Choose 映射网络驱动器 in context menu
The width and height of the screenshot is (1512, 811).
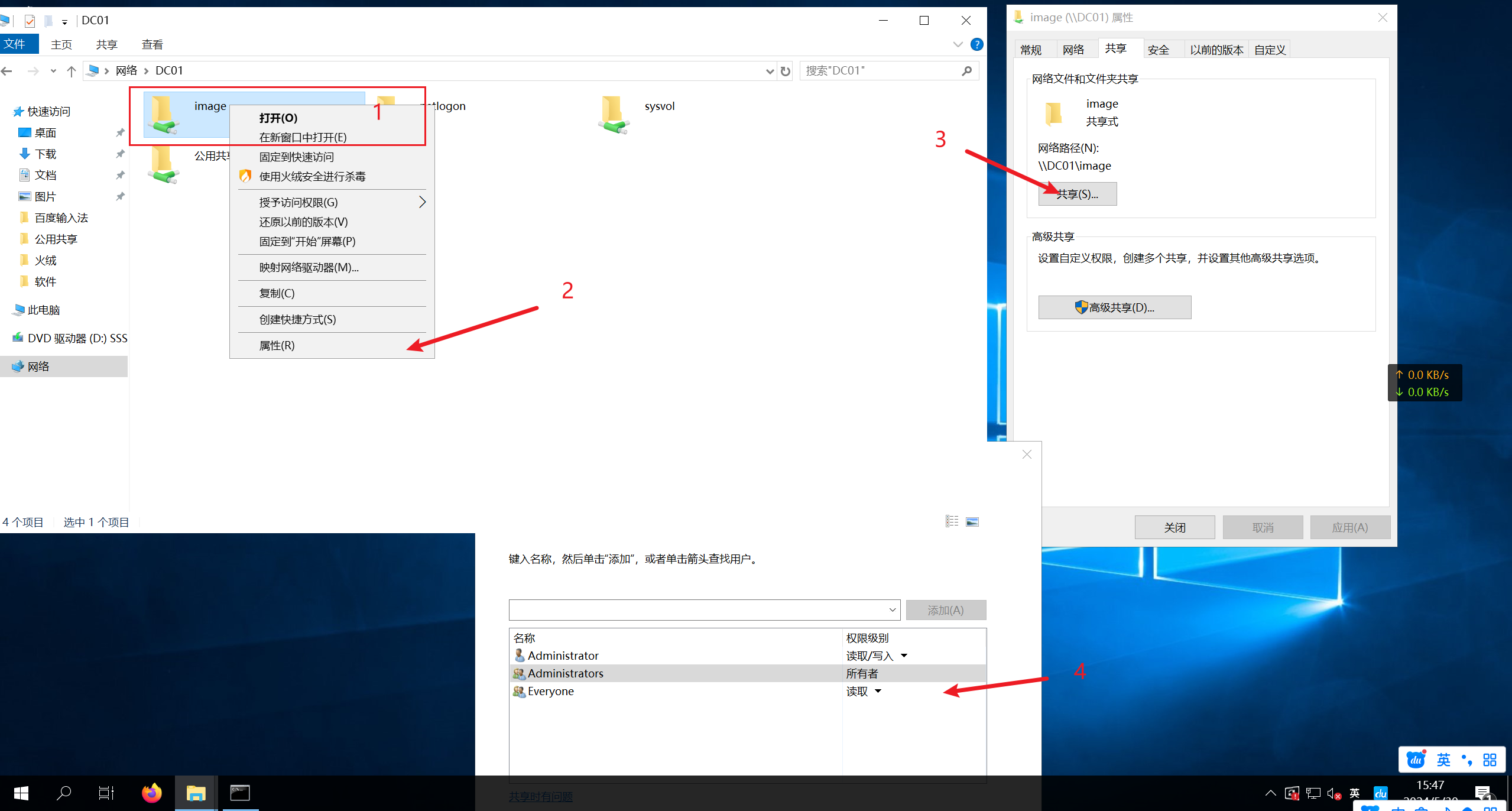coord(332,267)
